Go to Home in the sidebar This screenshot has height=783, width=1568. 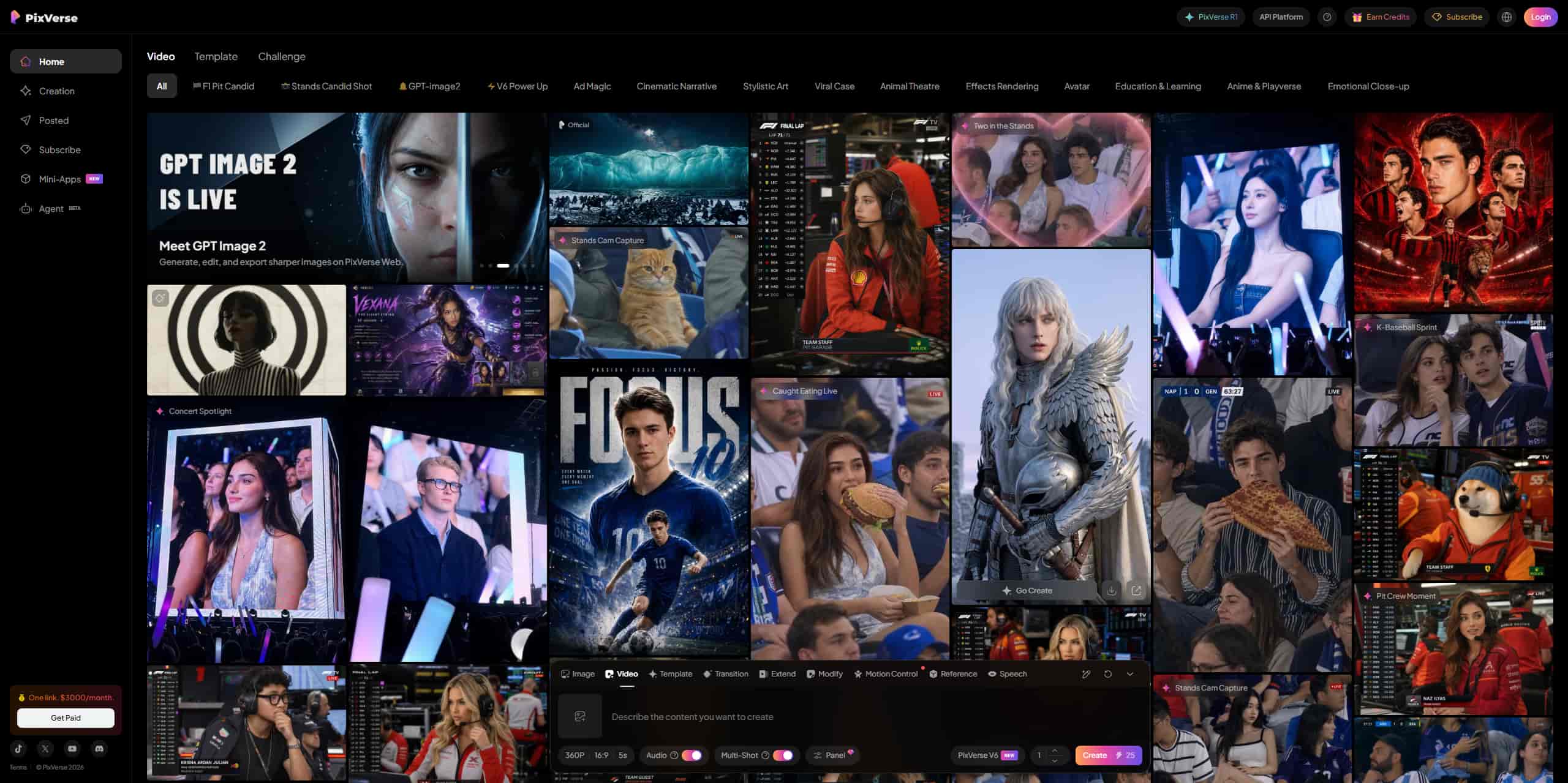pos(66,61)
